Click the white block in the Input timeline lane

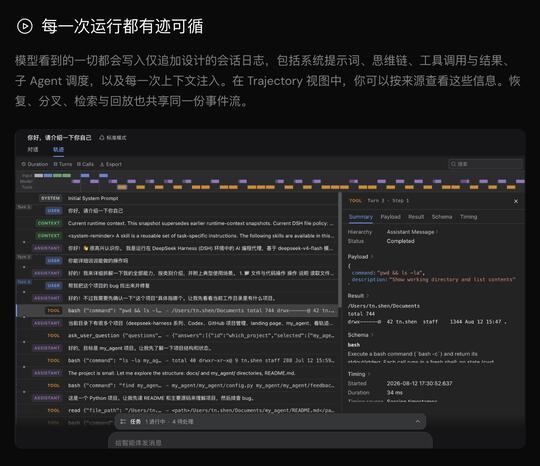(x=39, y=175)
